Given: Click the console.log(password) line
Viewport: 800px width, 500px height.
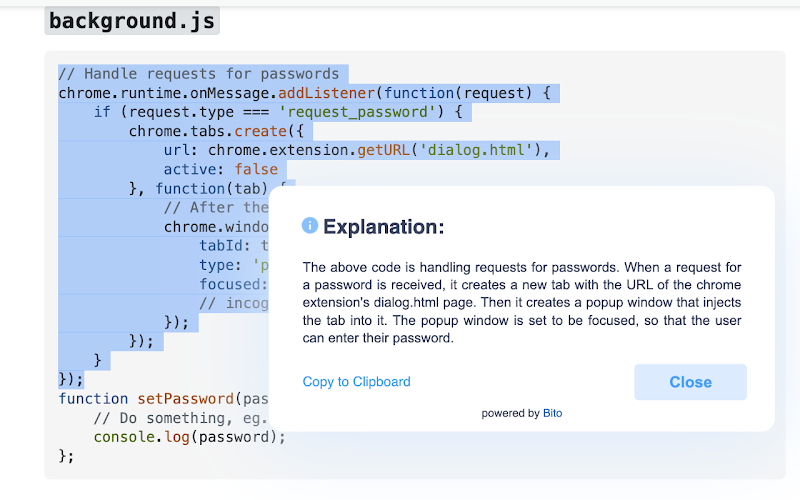Looking at the screenshot, I should [189, 437].
